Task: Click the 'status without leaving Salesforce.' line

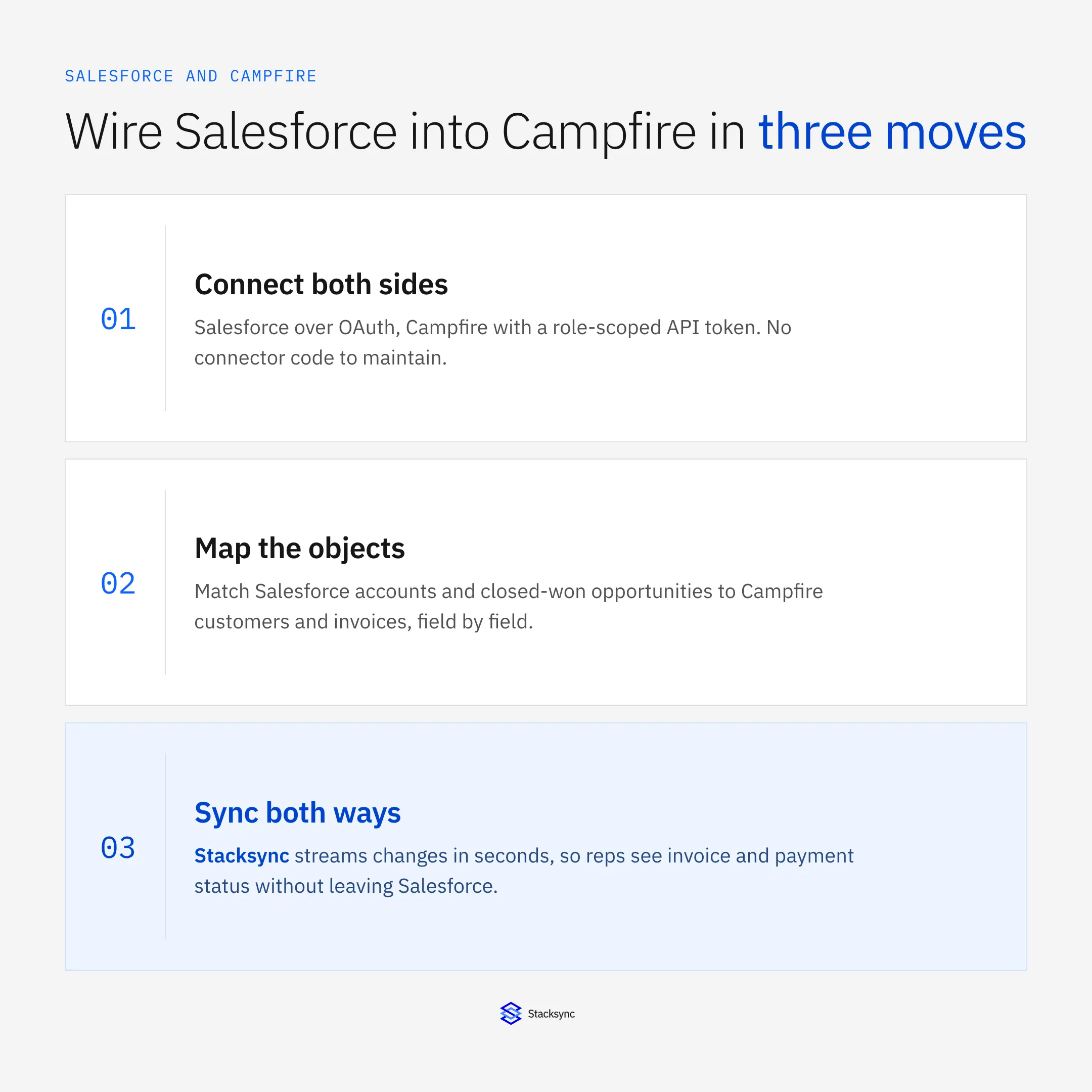Action: coord(346,886)
